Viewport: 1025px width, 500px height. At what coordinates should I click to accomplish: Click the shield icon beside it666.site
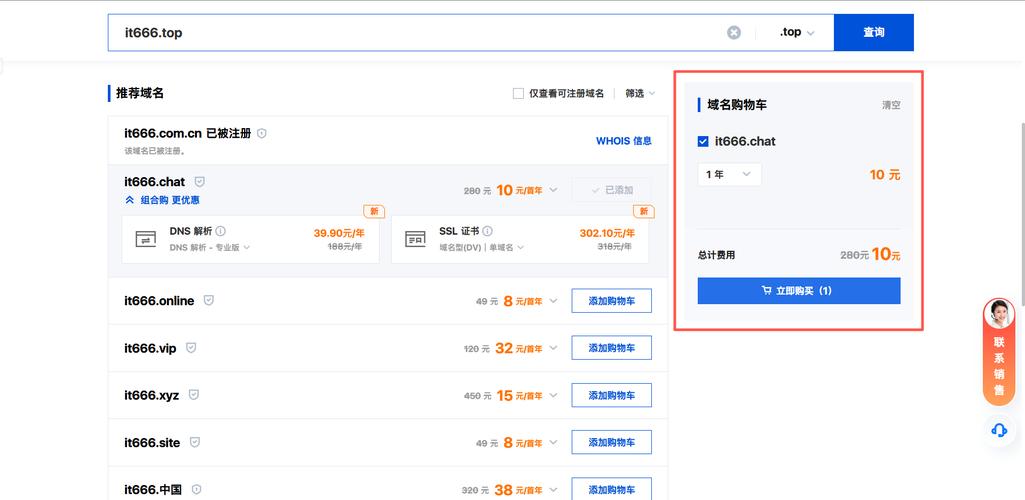click(195, 442)
